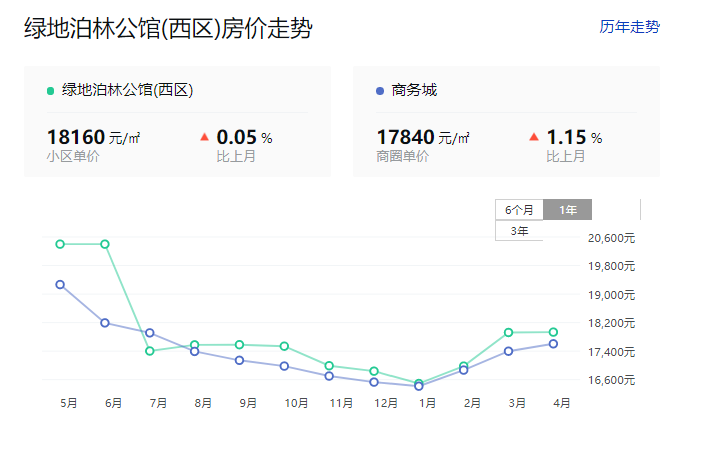Click the 16,600元 axis label
Screen dimensions: 701x452
[x=611, y=380]
